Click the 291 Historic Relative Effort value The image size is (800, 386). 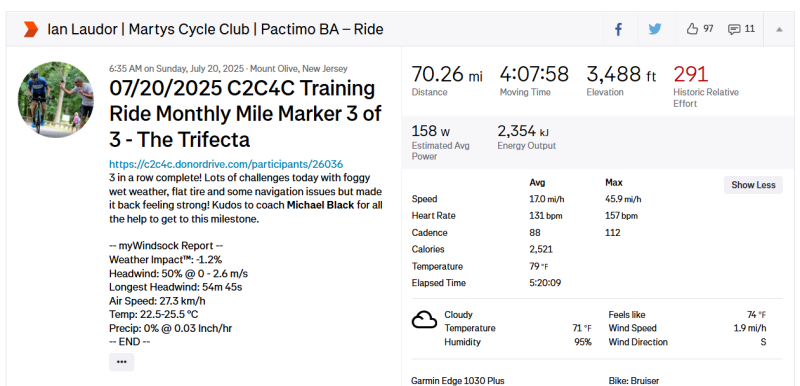[691, 74]
